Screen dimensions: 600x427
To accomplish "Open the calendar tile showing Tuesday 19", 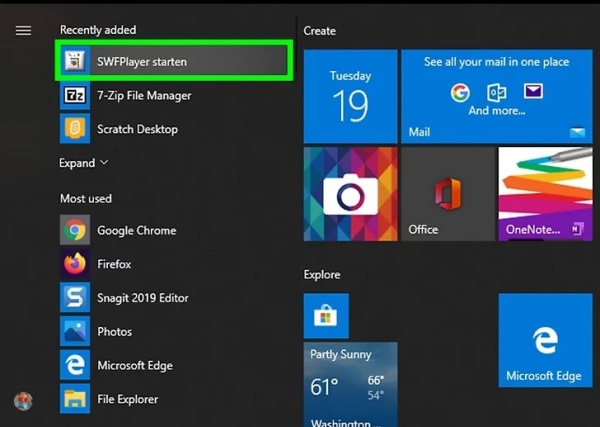I will pos(348,96).
